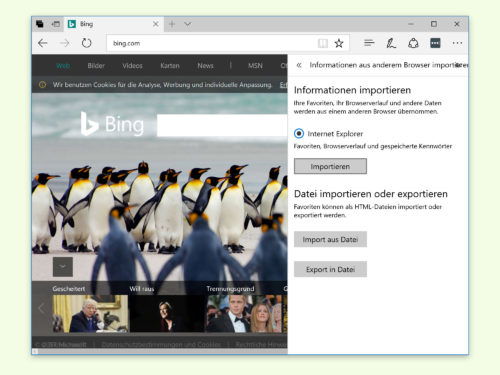The width and height of the screenshot is (500, 375).
Task: Show tab previews chevron
Action: click(188, 24)
